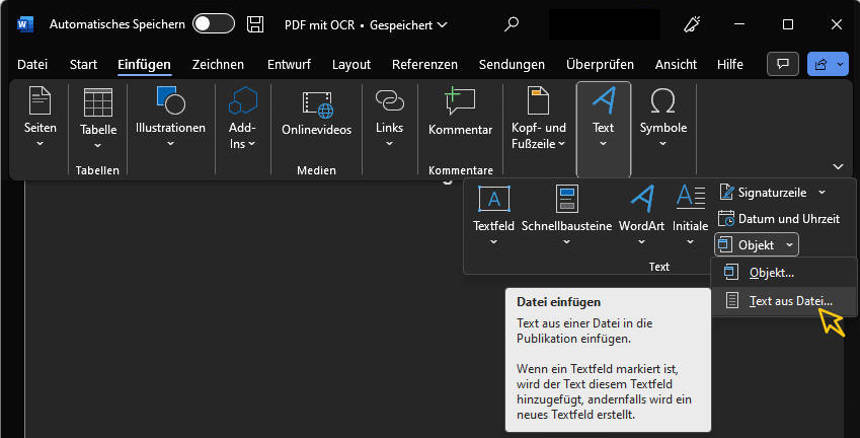Expand the Textfeld dropdown arrow
Screen dimensions: 860x438
[x=494, y=241]
